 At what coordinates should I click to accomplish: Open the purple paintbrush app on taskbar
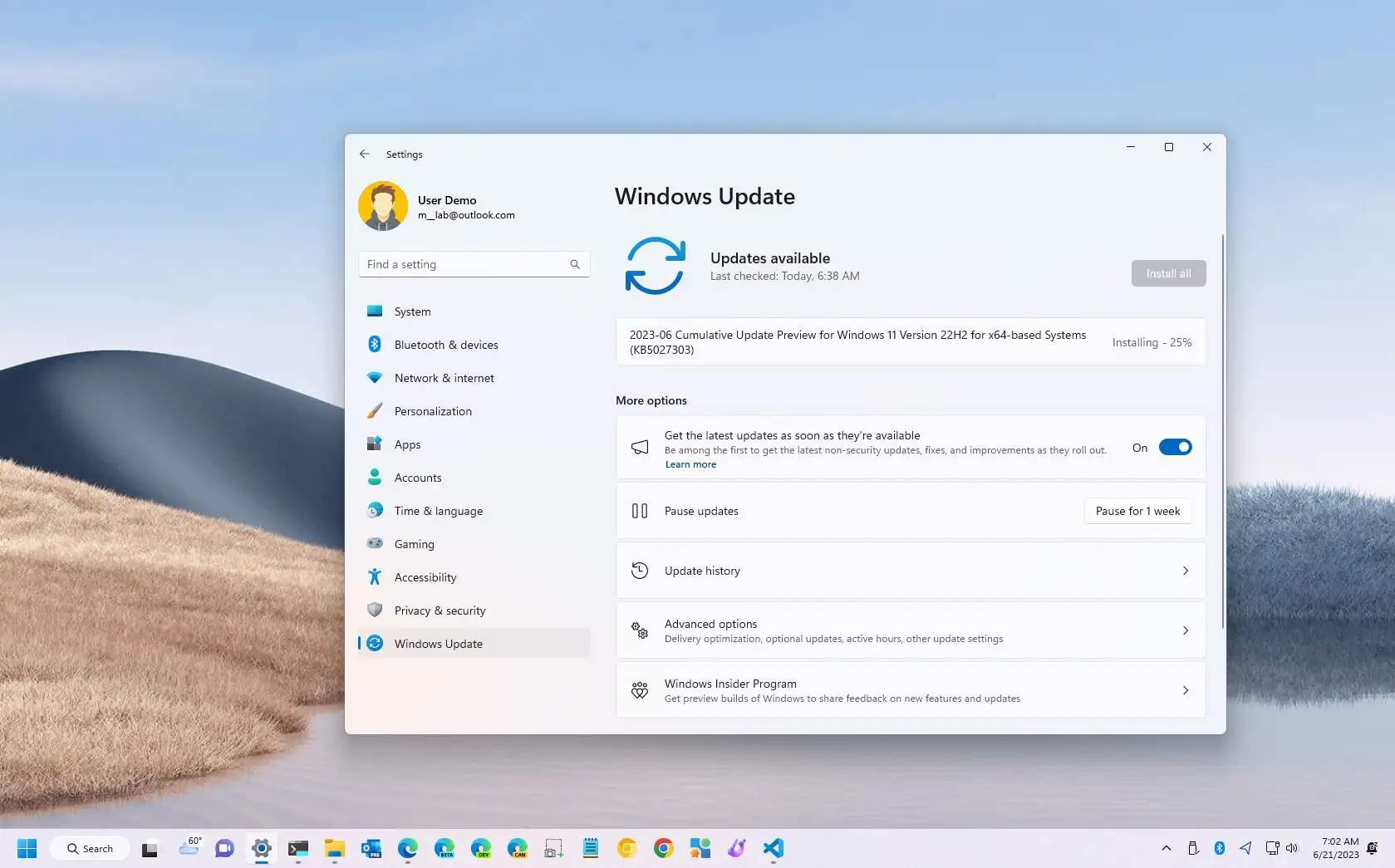[737, 848]
